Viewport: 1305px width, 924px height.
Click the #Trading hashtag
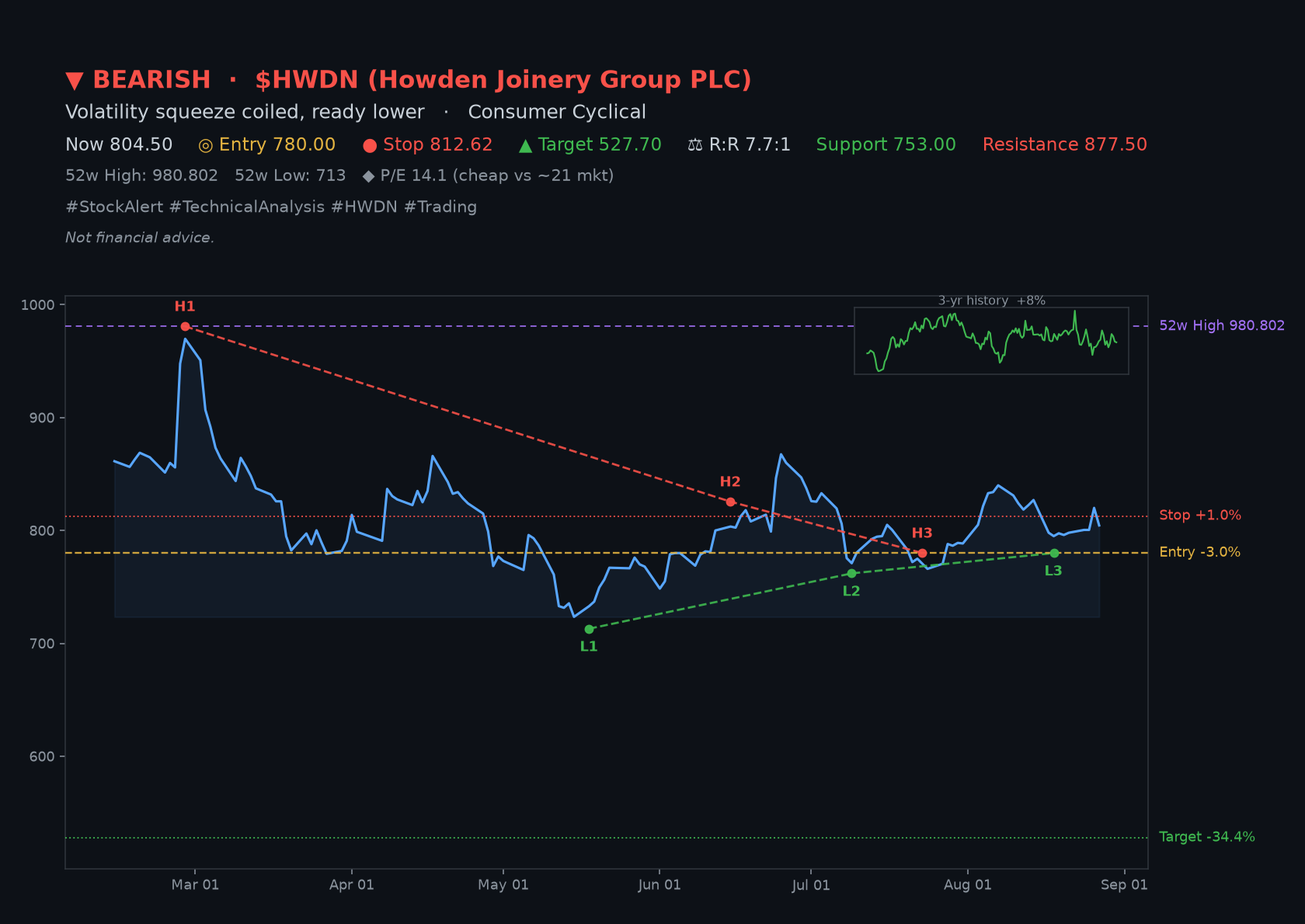[440, 207]
